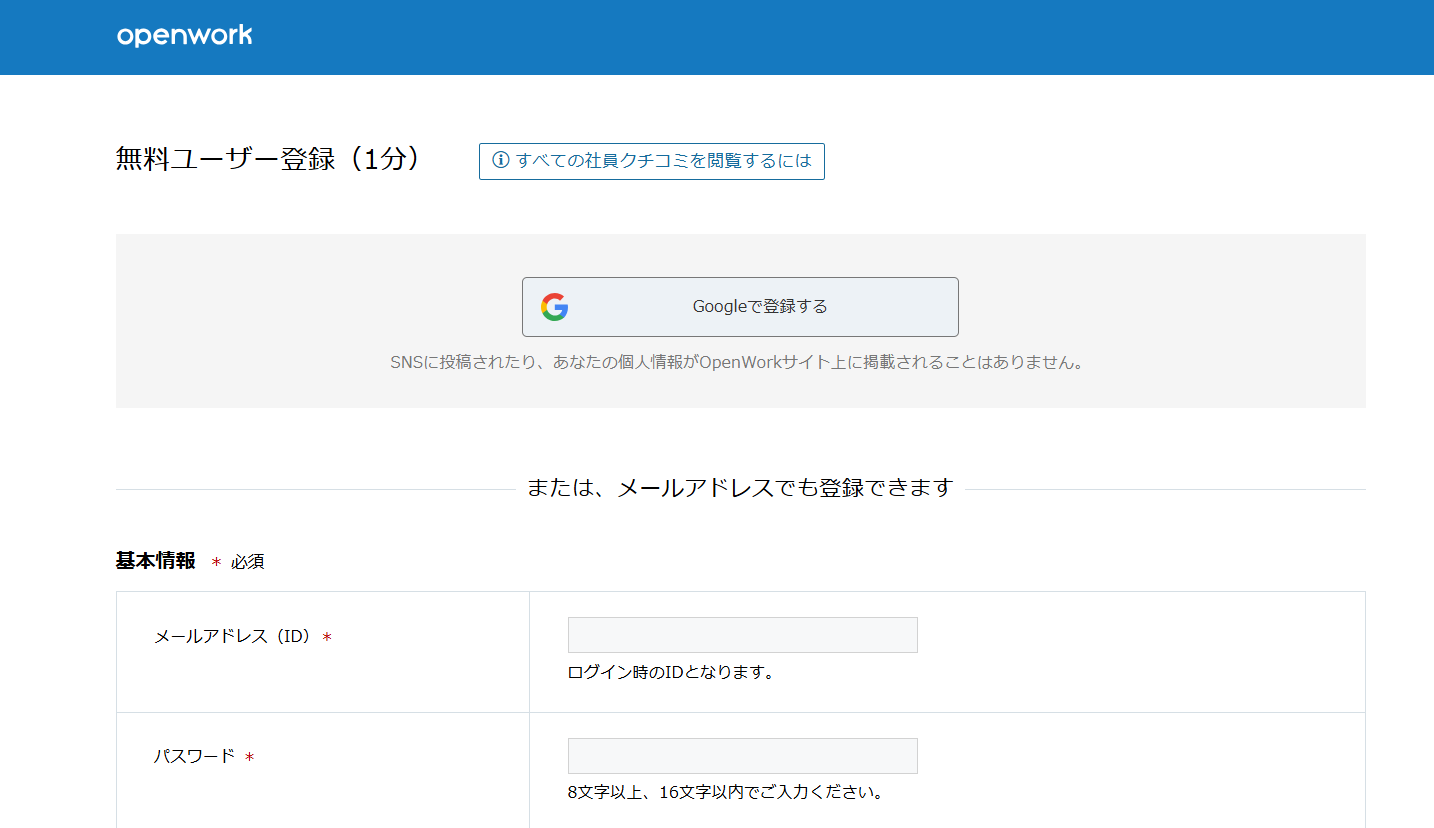The height and width of the screenshot is (828, 1434).
Task: Focus the メールアドレス（ID） input field
Action: click(742, 634)
